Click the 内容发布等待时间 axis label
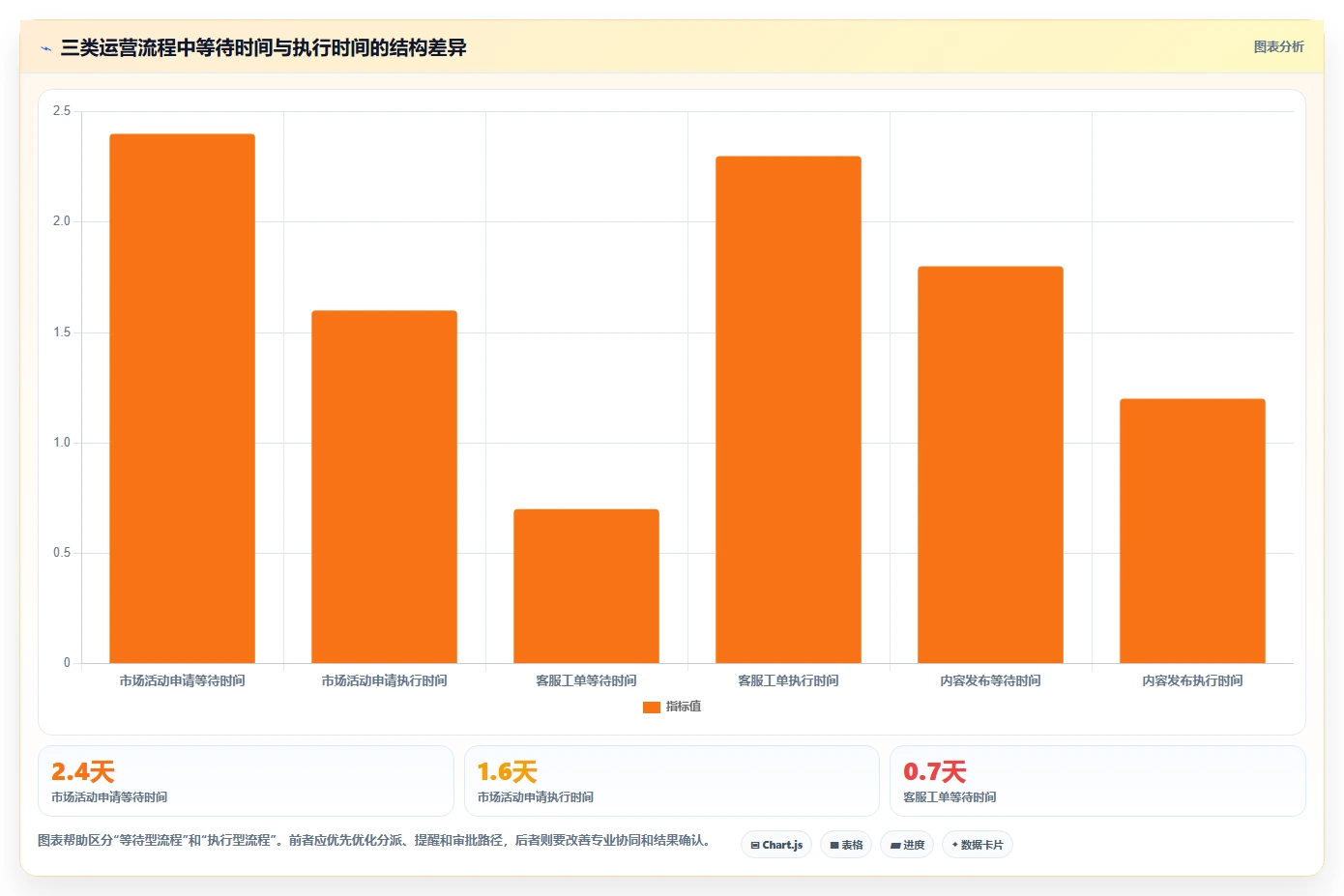The height and width of the screenshot is (896, 1344). 990,680
